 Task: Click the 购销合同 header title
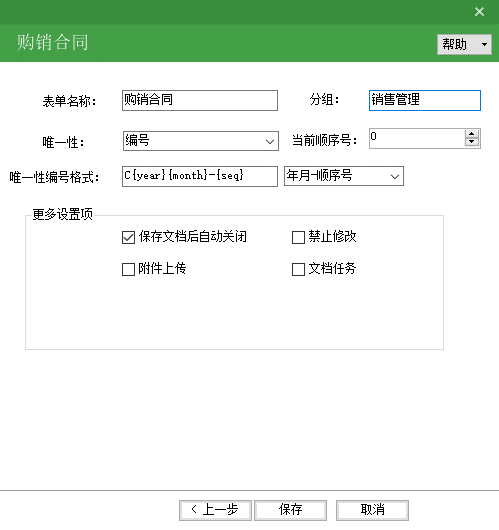[53, 43]
